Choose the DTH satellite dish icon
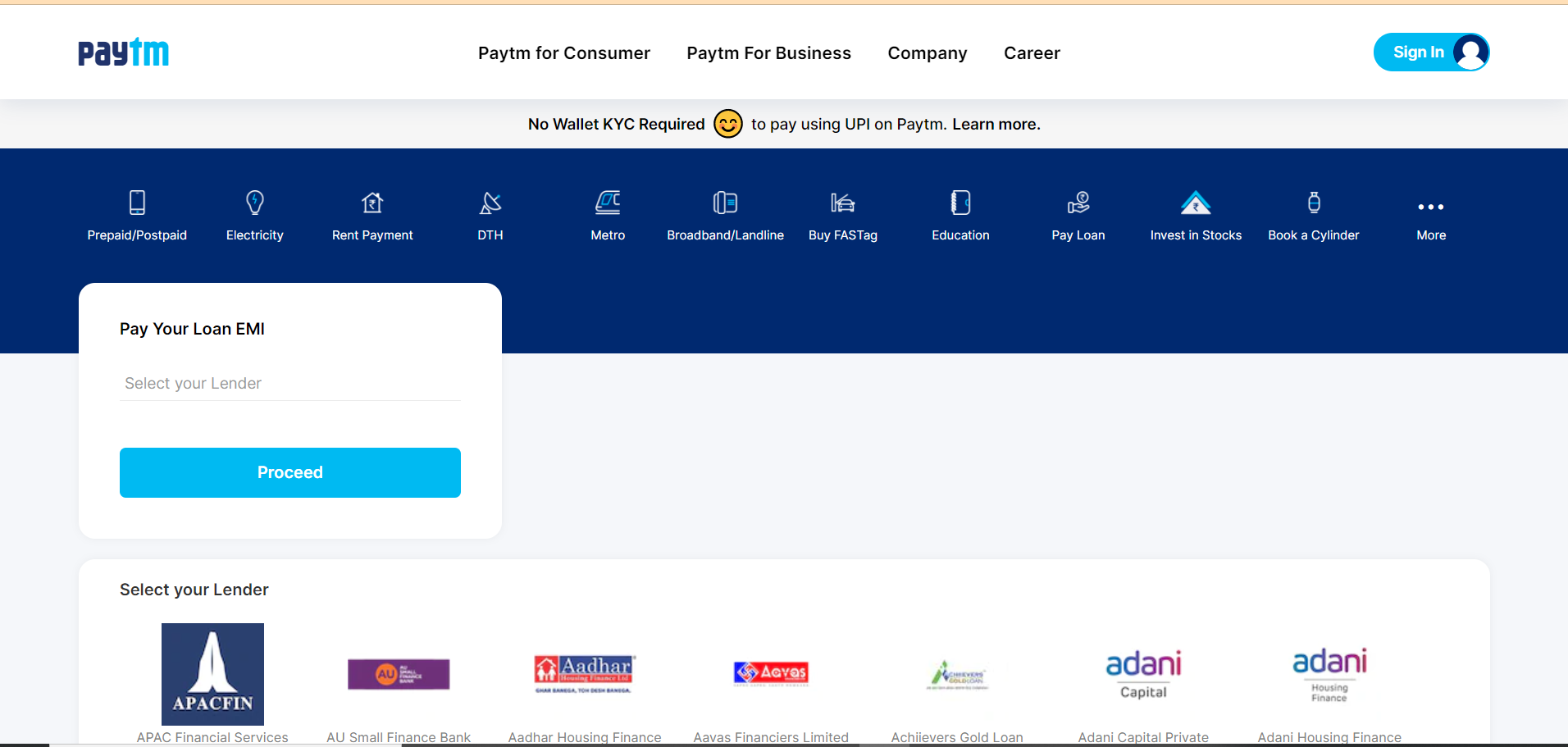Viewport: 1568px width, 747px height. [490, 203]
